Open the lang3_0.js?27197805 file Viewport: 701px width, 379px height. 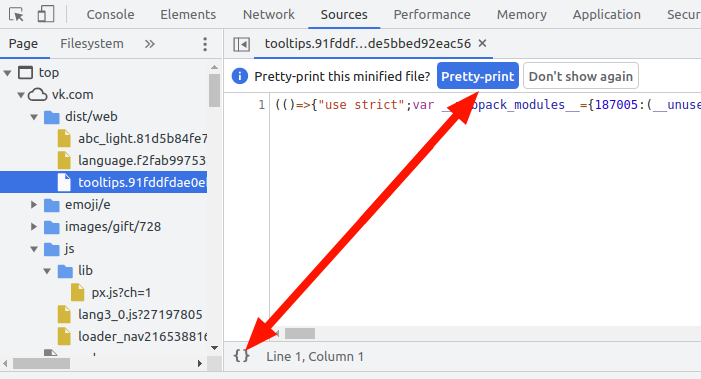coord(140,314)
